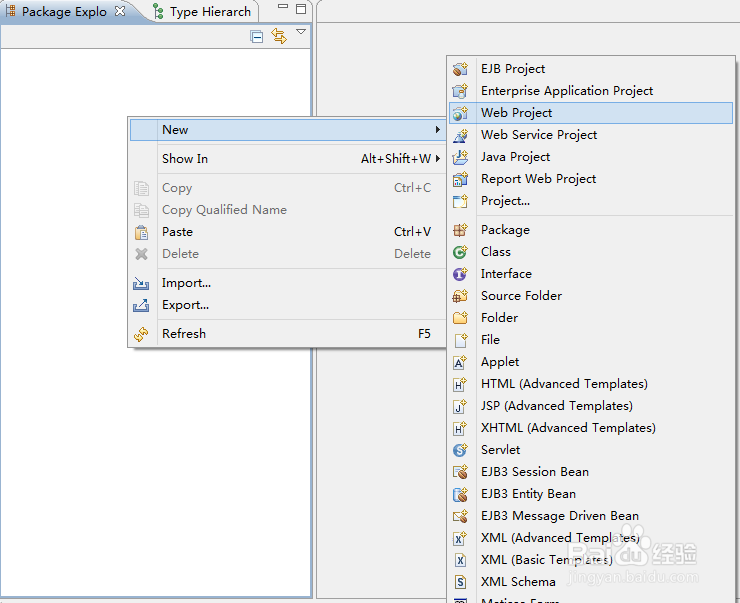The height and width of the screenshot is (603, 740).
Task: Expand the New submenu arrow
Action: [x=437, y=129]
